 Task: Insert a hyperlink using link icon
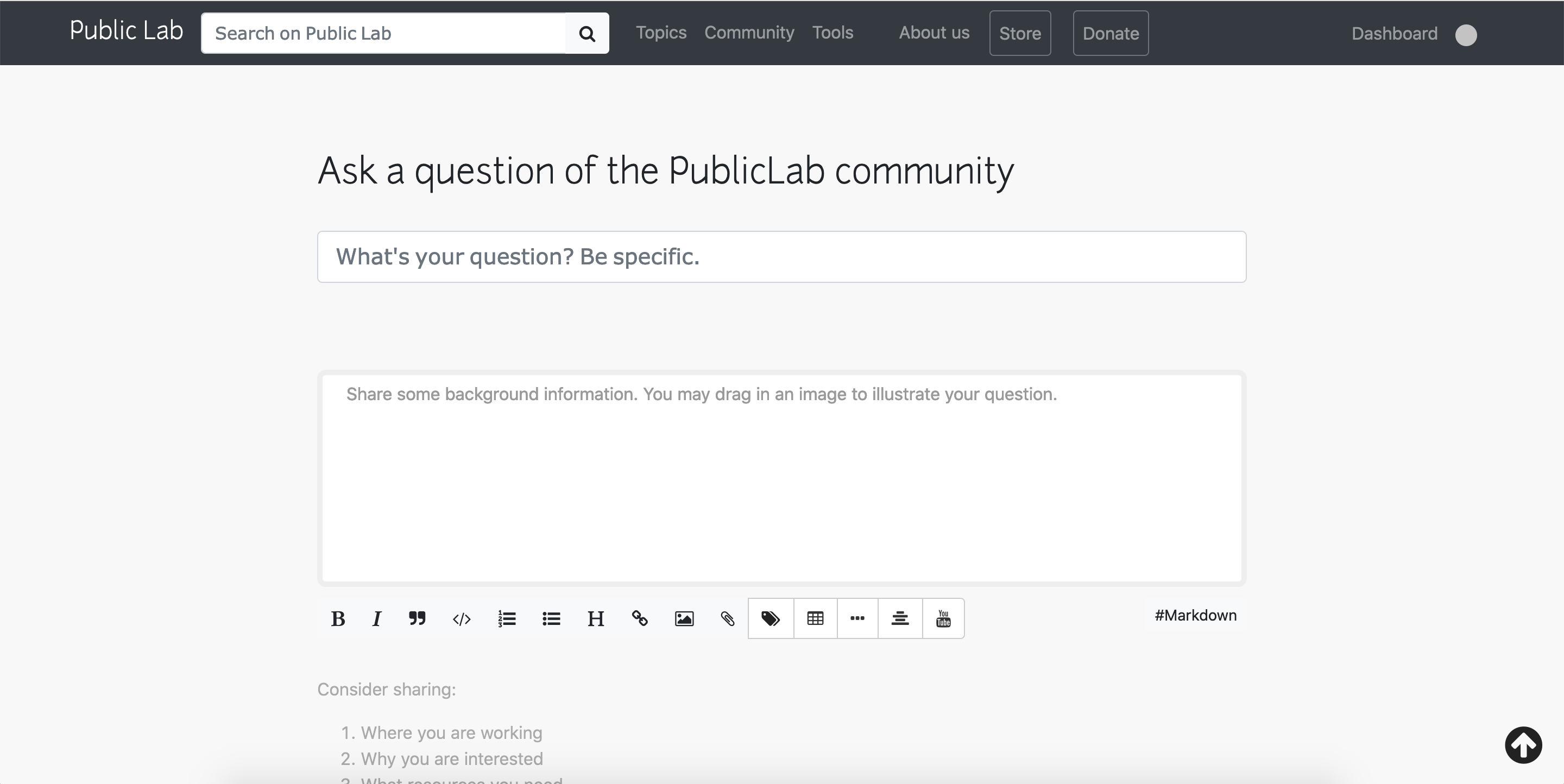[x=640, y=618]
